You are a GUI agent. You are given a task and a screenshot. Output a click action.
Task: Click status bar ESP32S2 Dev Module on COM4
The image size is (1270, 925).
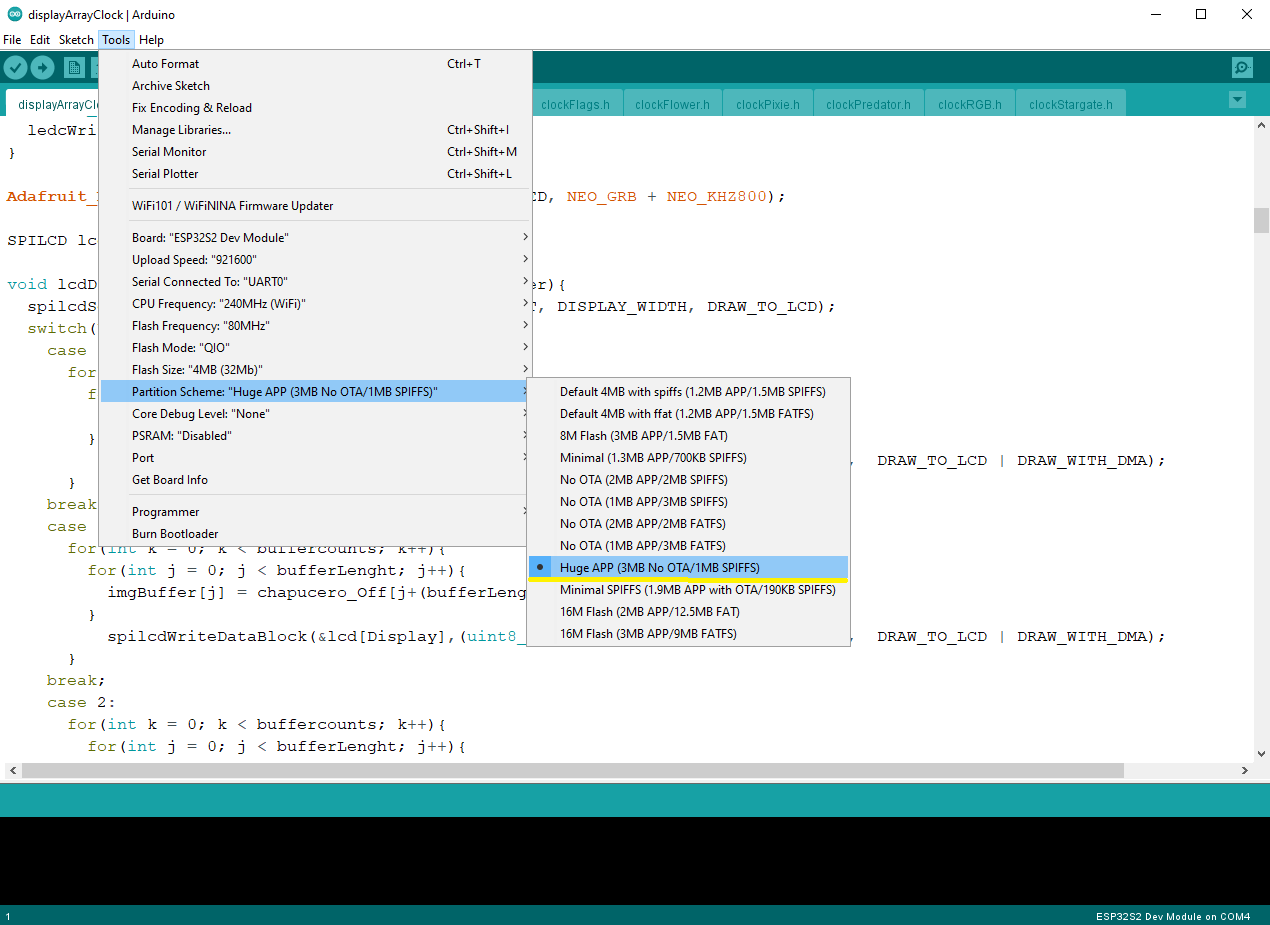point(1172,916)
